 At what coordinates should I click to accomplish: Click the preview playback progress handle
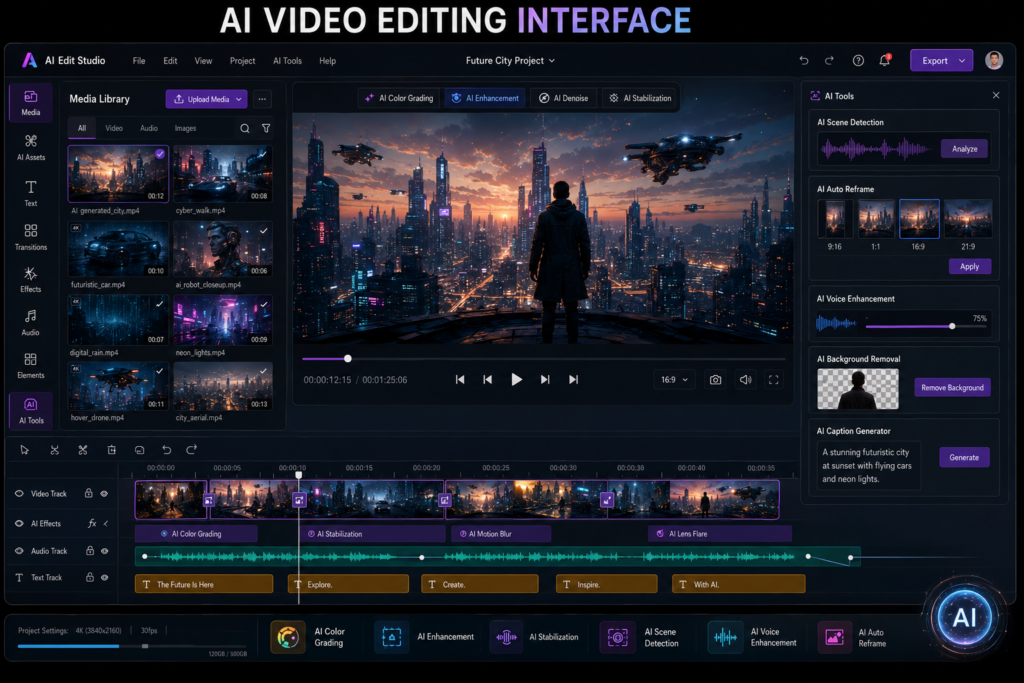(x=348, y=358)
